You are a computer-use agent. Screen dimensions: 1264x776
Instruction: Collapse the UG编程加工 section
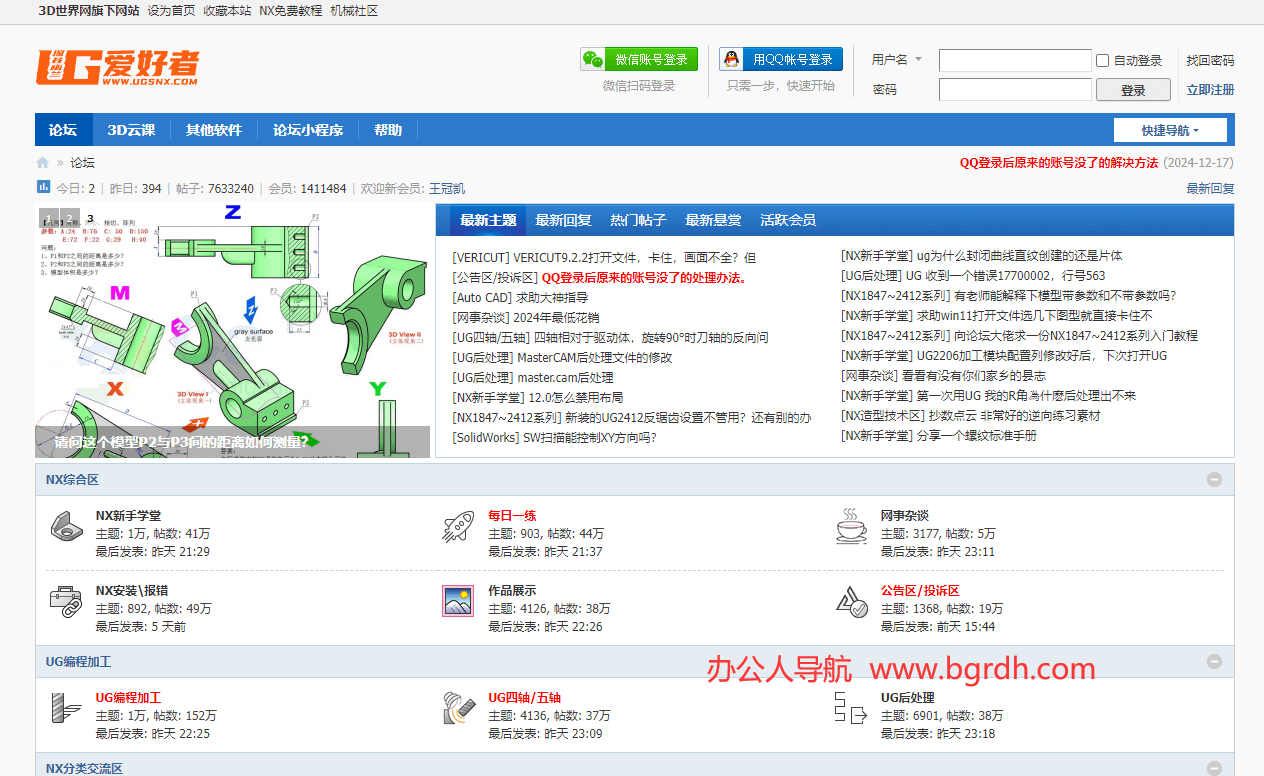pos(1214,661)
